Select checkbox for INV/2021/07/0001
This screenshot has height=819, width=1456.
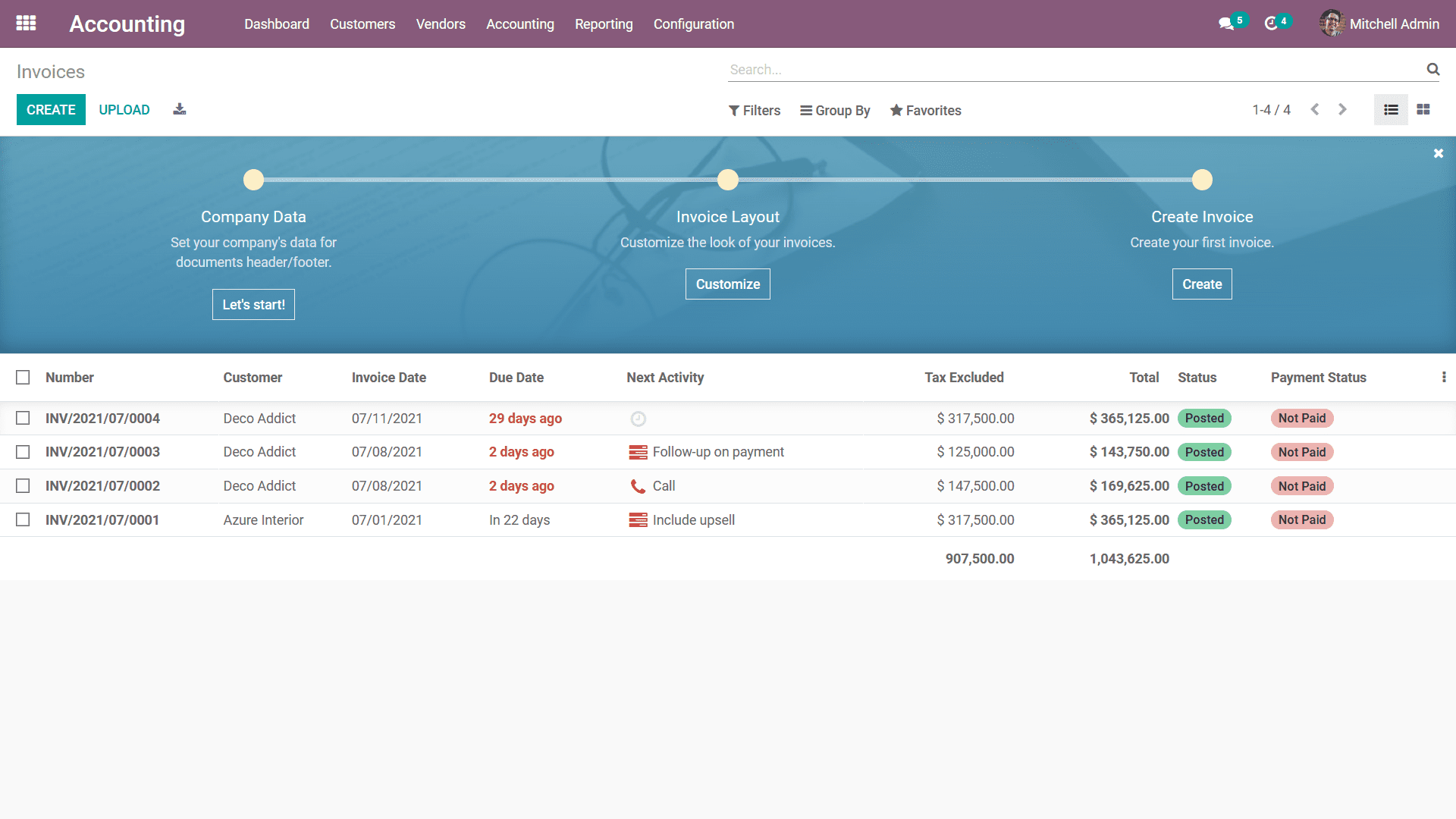coord(23,519)
